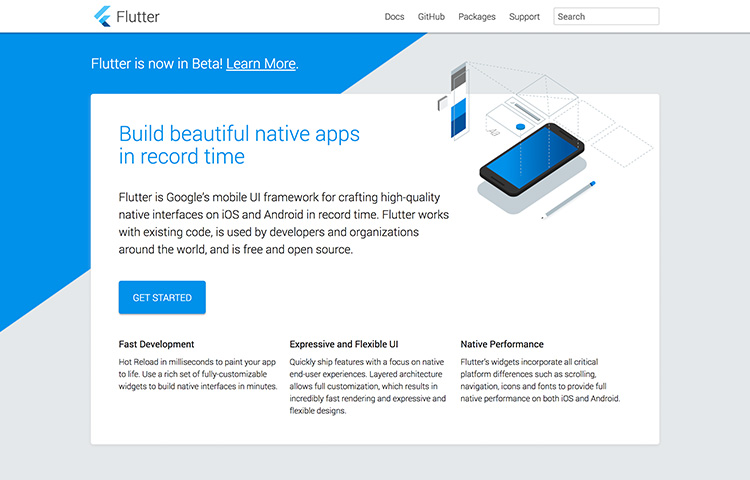
Task: Click the Expressive and Flexible UI heading
Action: click(x=345, y=344)
